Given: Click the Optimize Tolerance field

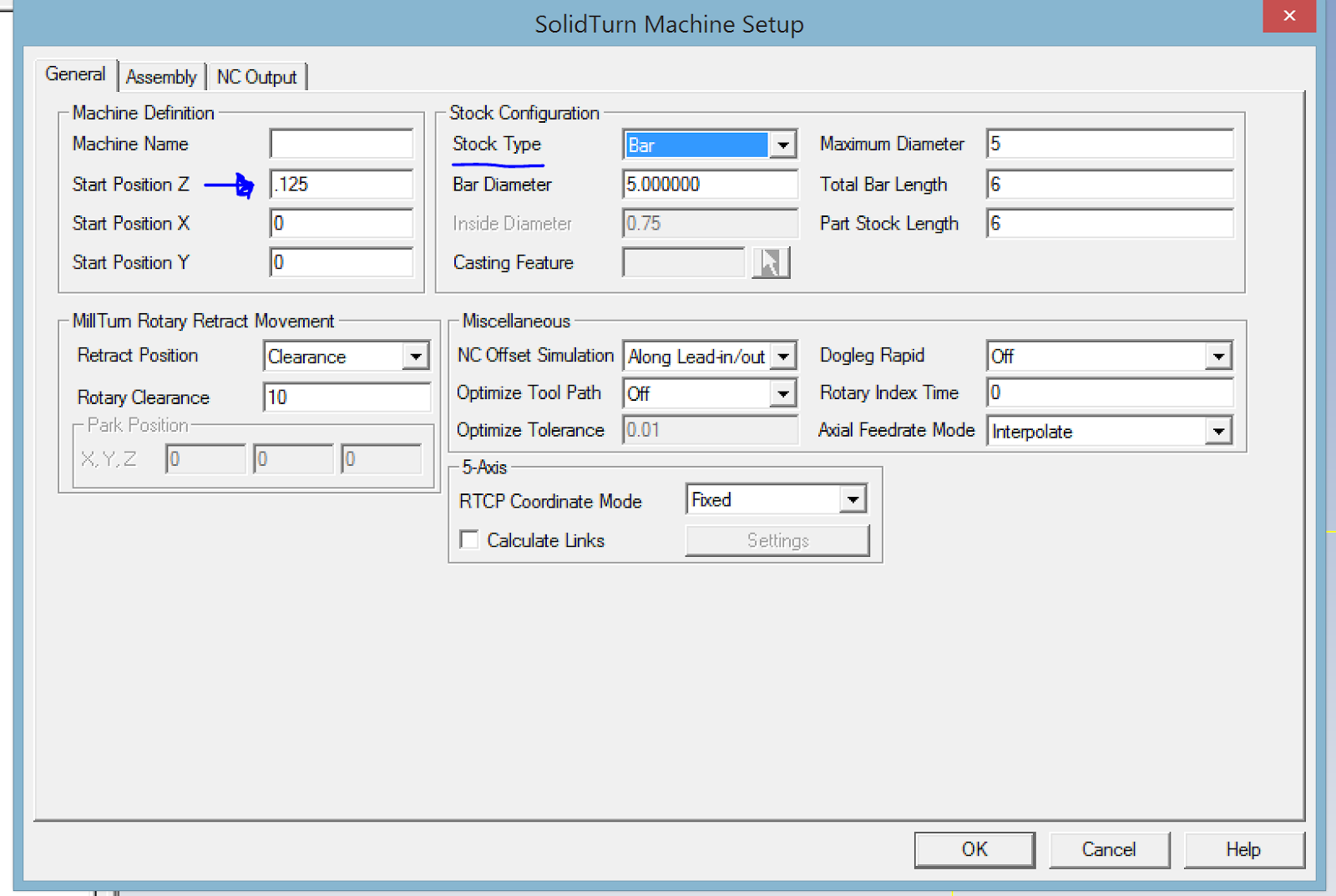Looking at the screenshot, I should pyautogui.click(x=710, y=430).
